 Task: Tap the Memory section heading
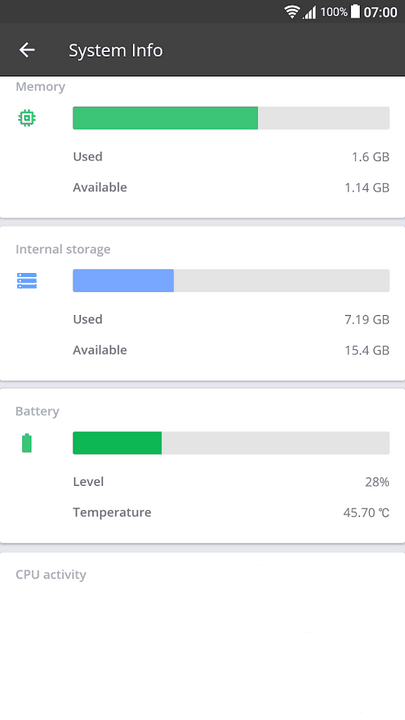coord(40,87)
